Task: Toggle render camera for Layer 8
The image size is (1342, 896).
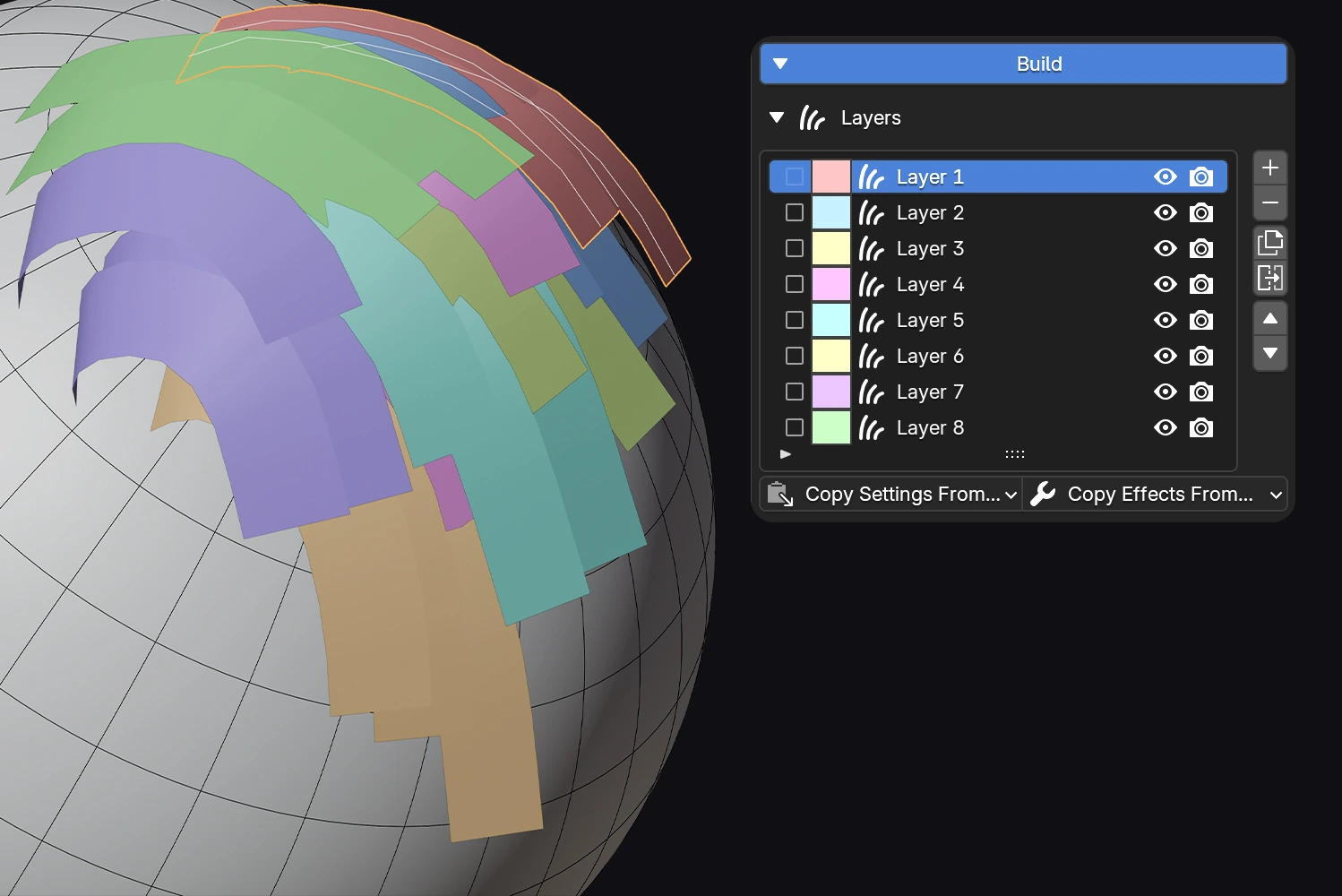Action: pyautogui.click(x=1201, y=427)
